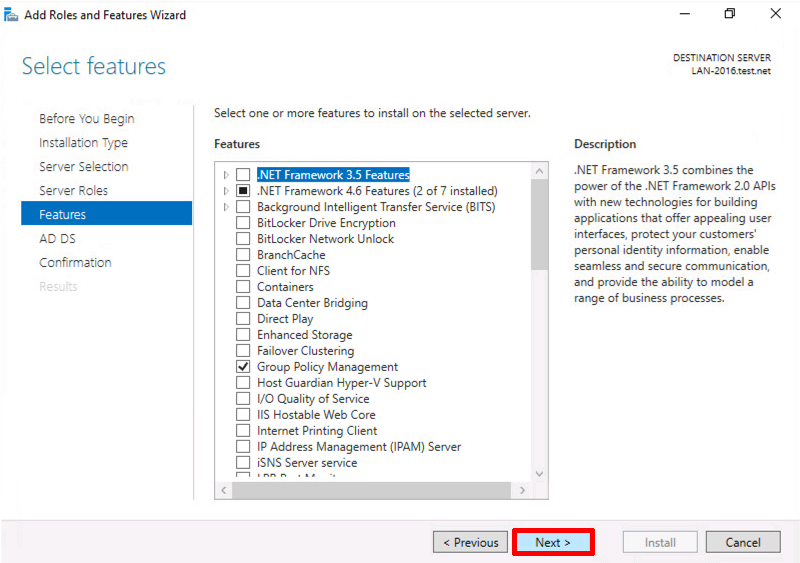800x563 pixels.
Task: Click the scroll down arrow in Features list
Action: (x=539, y=474)
